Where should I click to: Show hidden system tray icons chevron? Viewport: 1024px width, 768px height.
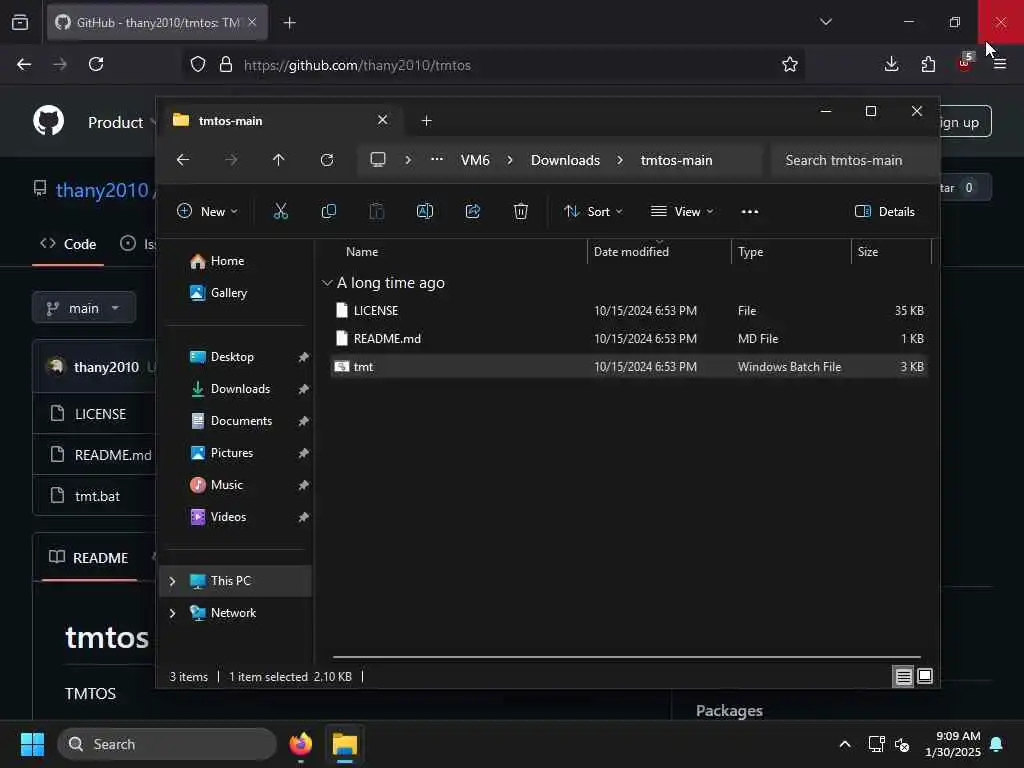click(844, 744)
